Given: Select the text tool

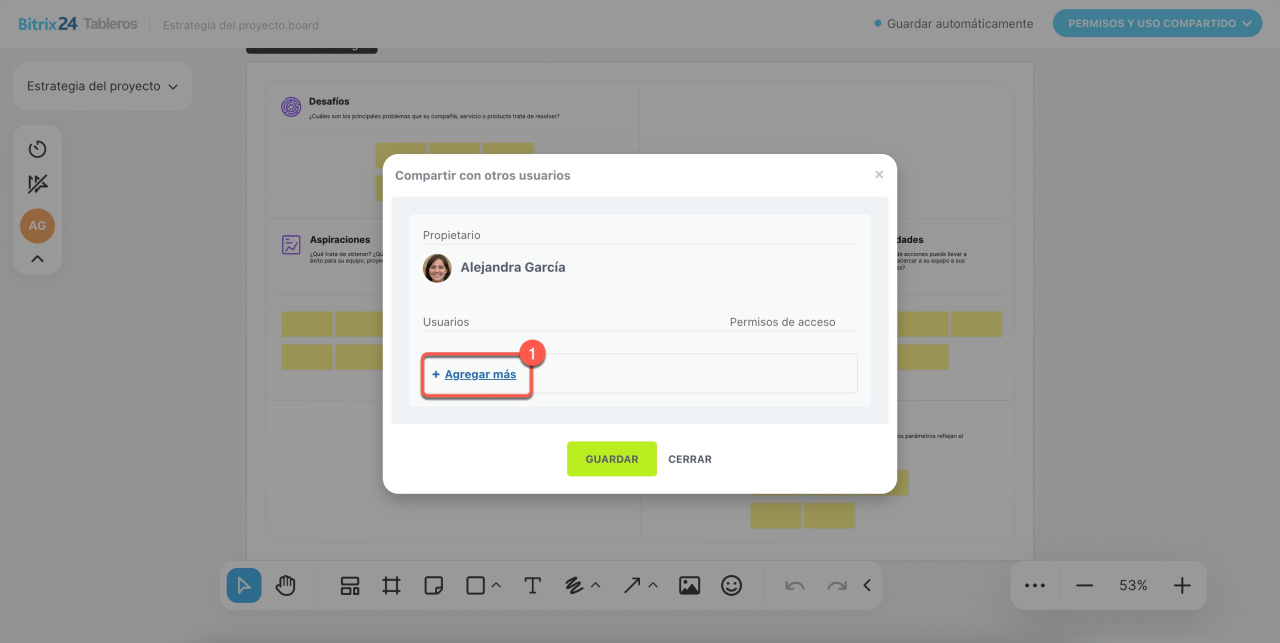Looking at the screenshot, I should point(533,586).
